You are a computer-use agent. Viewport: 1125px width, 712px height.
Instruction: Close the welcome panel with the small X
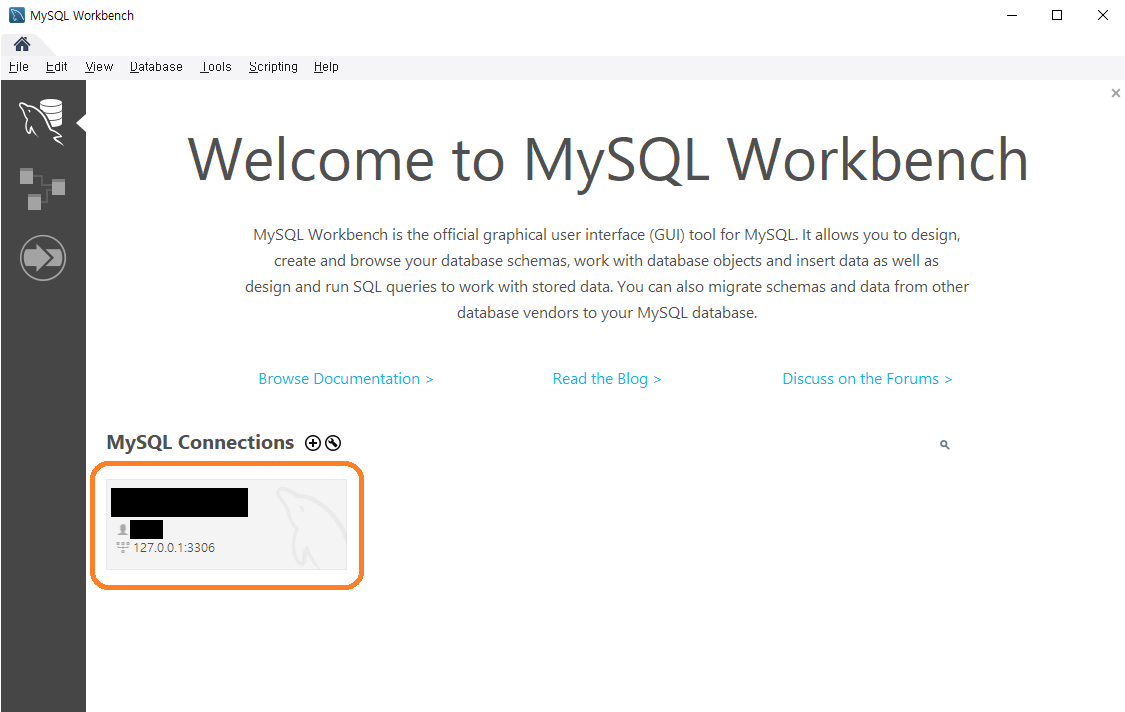coord(1116,93)
